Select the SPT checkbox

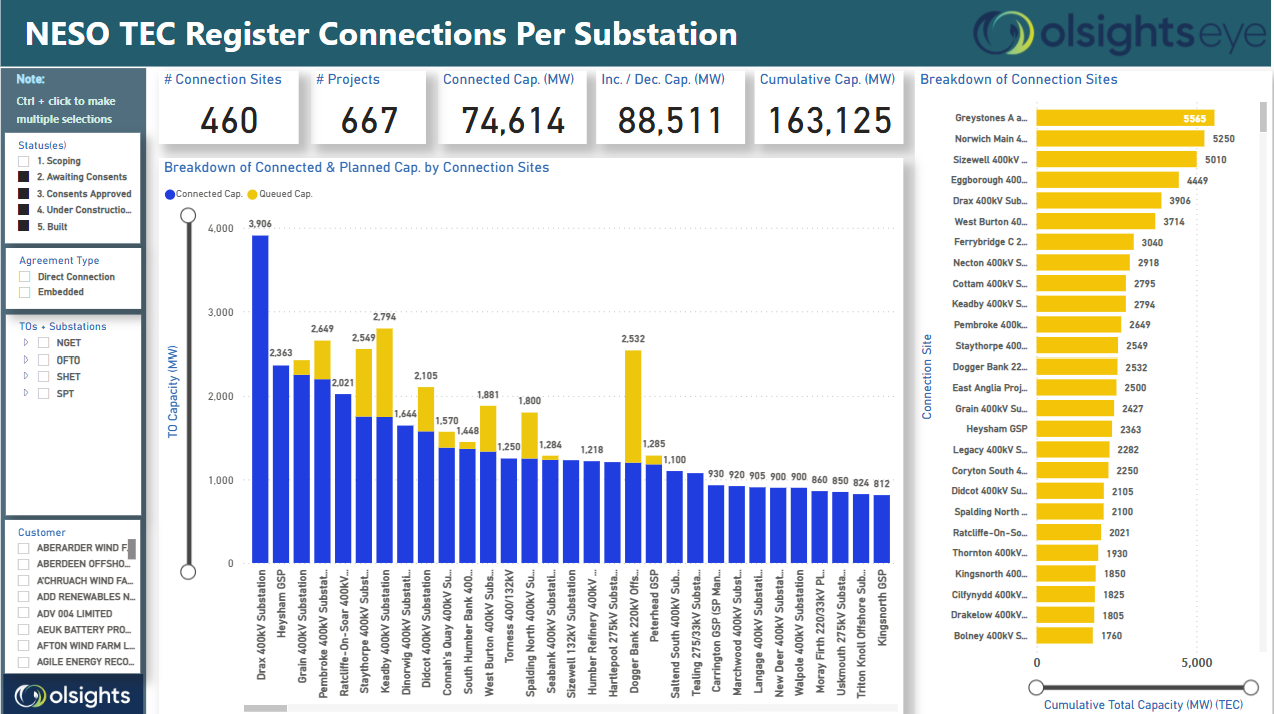[x=44, y=394]
